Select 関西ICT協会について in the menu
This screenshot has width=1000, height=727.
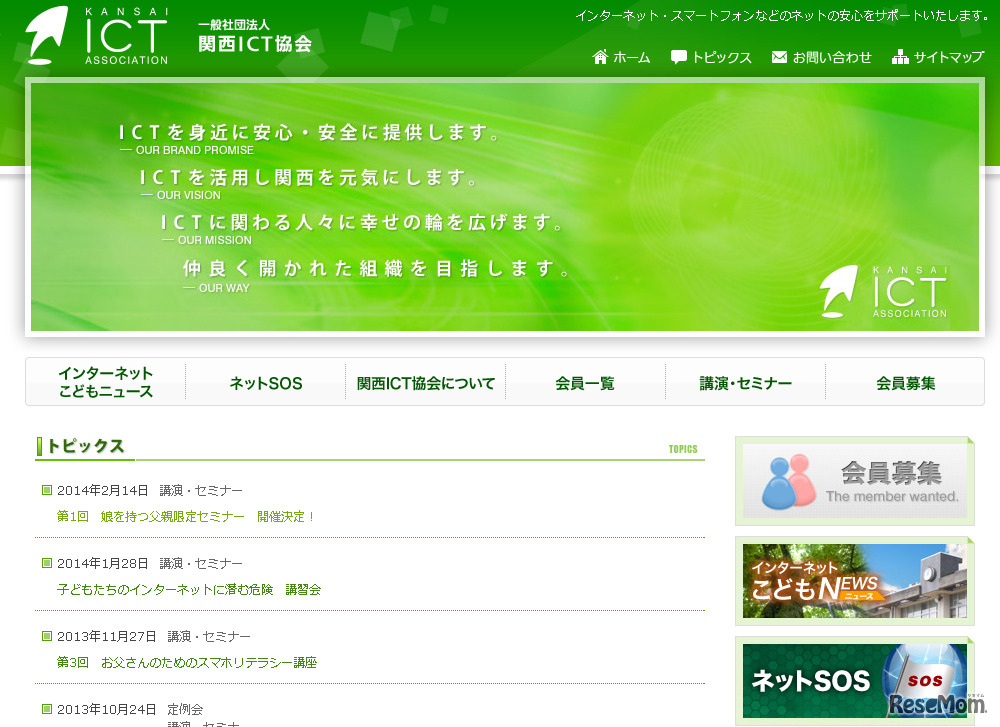(x=426, y=382)
